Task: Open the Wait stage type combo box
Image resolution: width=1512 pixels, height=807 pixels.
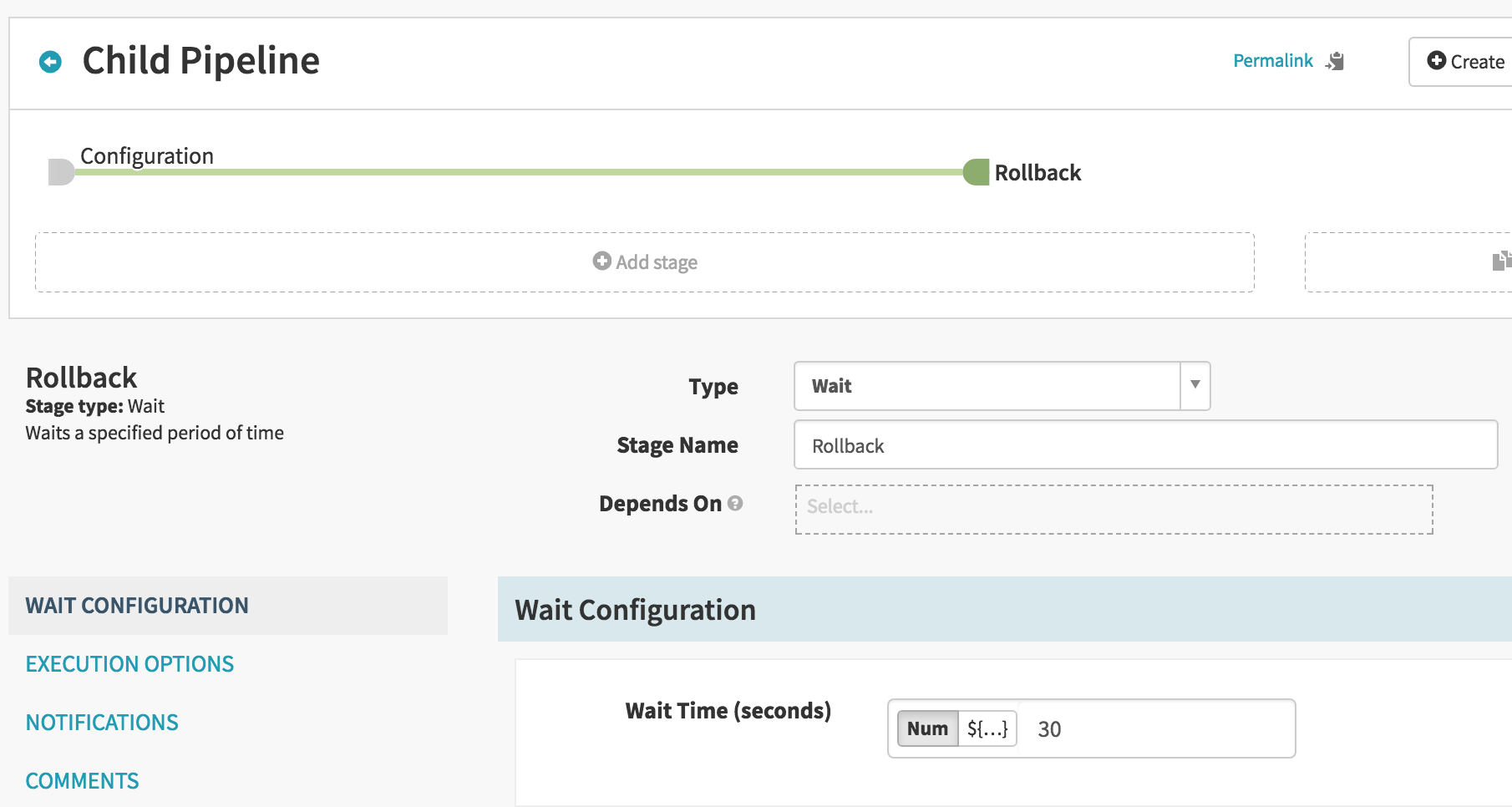Action: click(x=1002, y=386)
